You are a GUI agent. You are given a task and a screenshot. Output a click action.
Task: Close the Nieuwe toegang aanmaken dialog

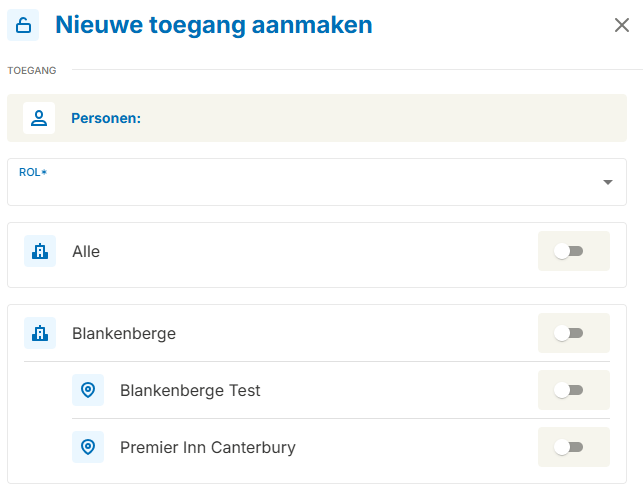[x=622, y=25]
